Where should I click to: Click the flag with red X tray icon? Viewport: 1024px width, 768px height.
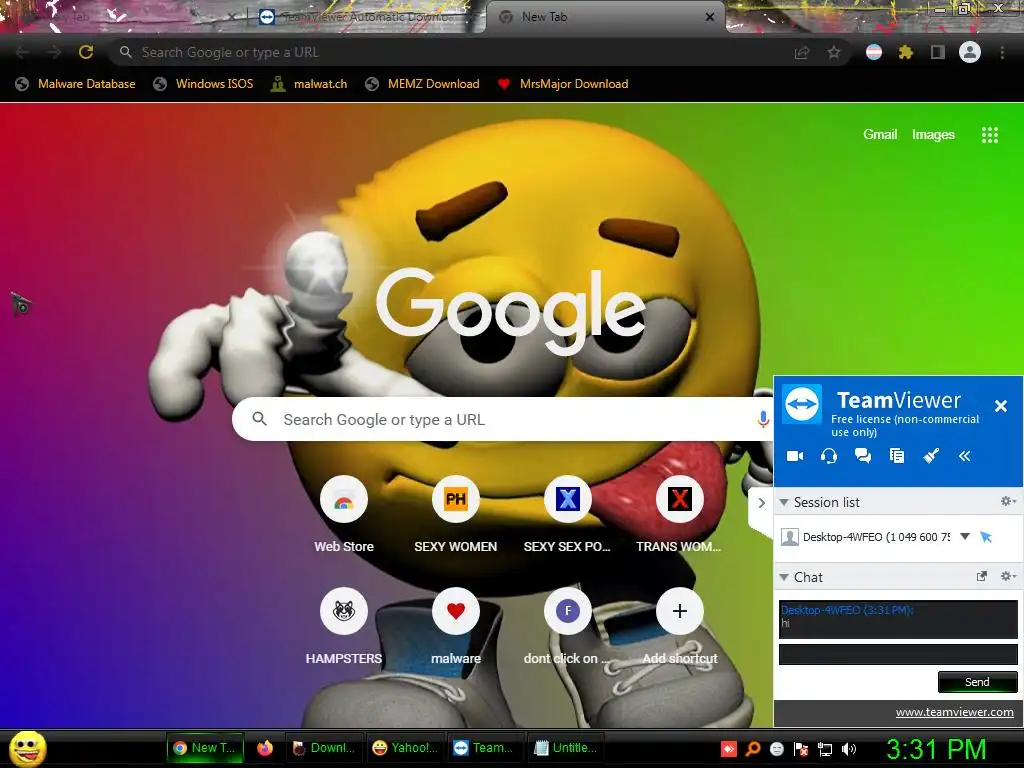[801, 749]
